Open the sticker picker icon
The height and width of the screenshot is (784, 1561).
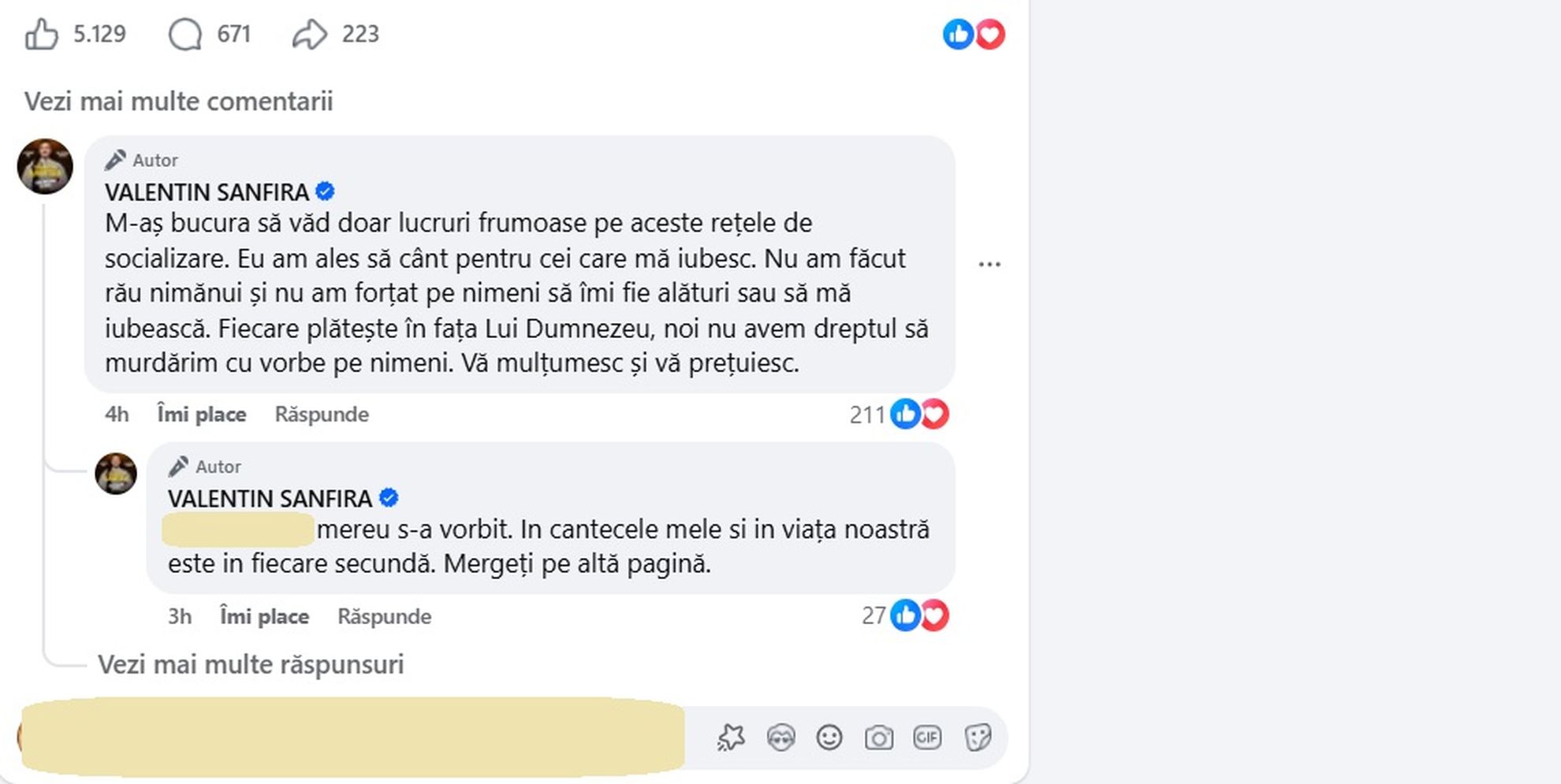pyautogui.click(x=978, y=738)
